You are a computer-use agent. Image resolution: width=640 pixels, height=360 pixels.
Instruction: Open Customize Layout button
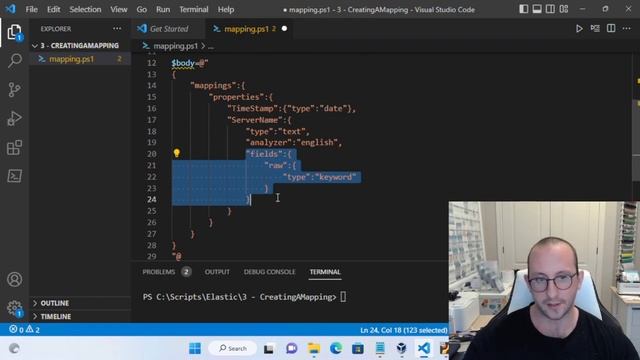pyautogui.click(x=564, y=9)
